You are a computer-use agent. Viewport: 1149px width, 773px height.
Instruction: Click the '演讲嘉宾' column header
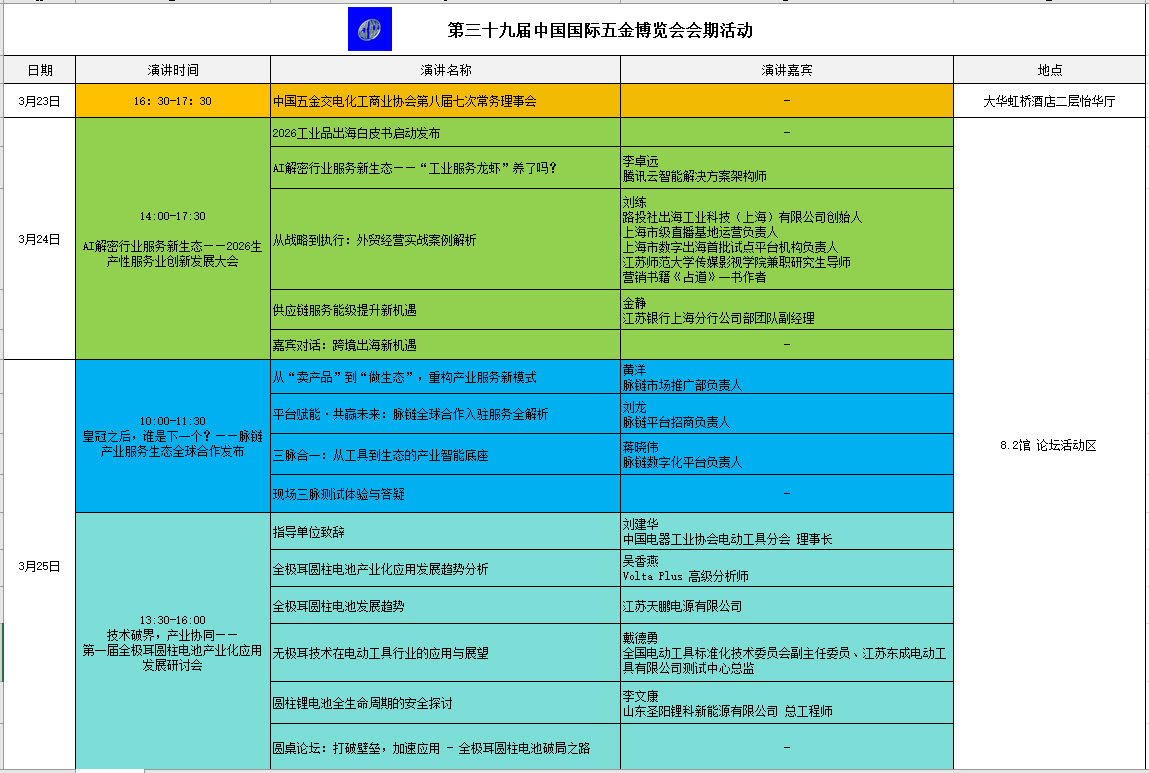(x=785, y=69)
